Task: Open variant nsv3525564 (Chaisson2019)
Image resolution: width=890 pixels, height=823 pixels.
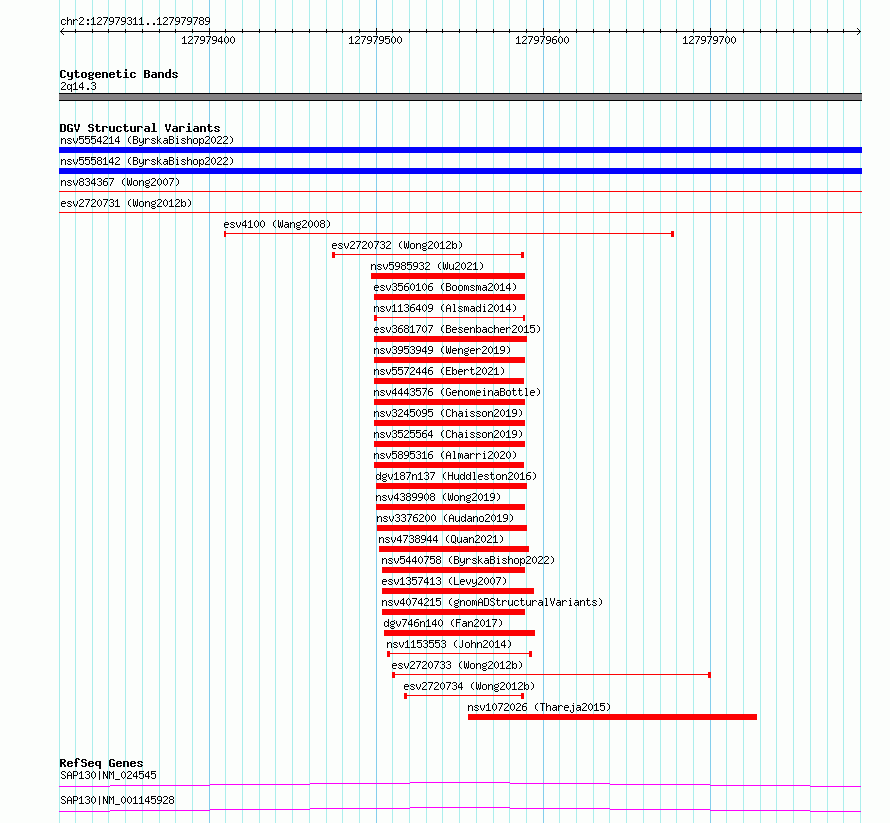Action: [448, 434]
